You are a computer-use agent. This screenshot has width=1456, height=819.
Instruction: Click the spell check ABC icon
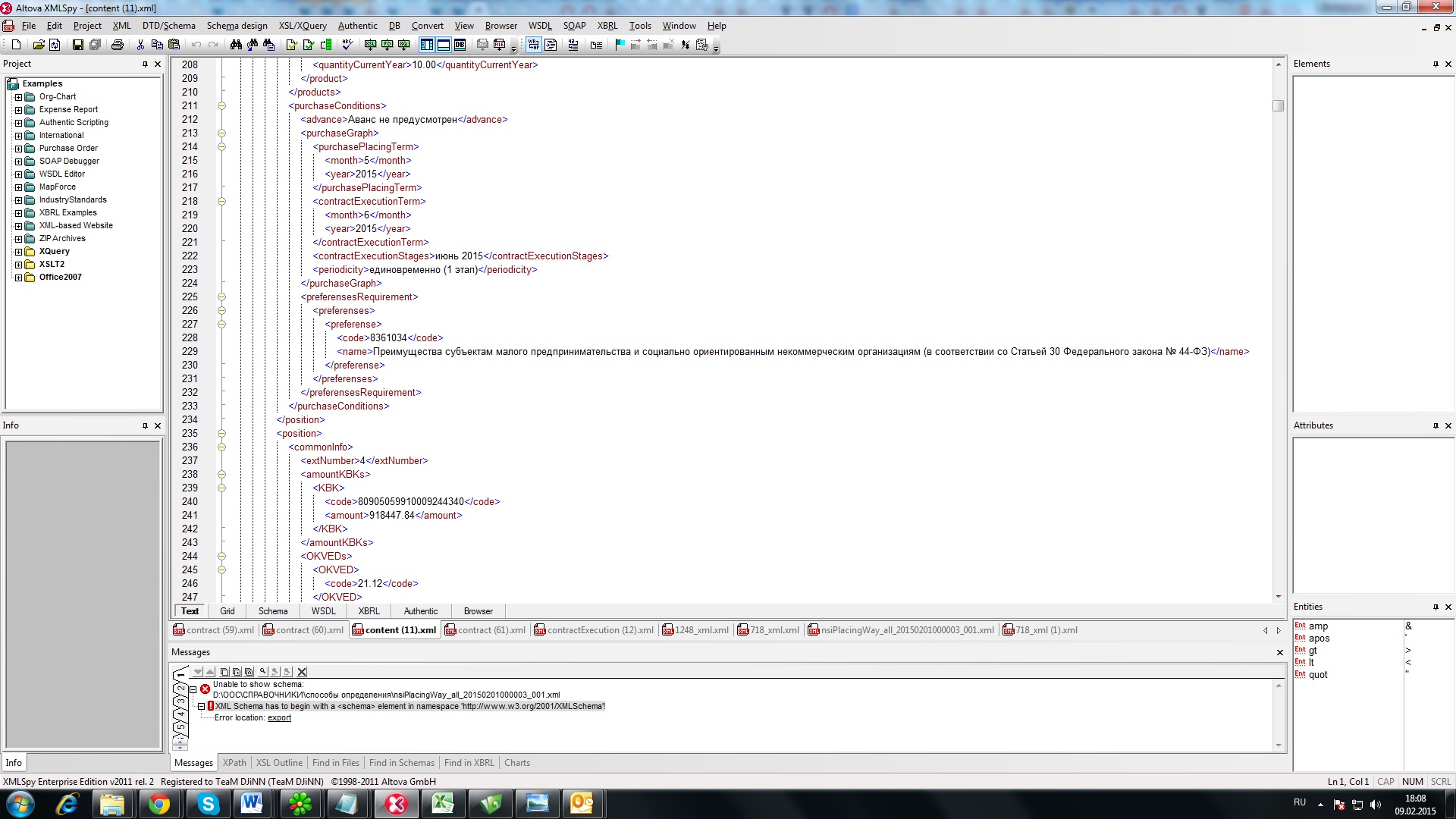pyautogui.click(x=347, y=45)
